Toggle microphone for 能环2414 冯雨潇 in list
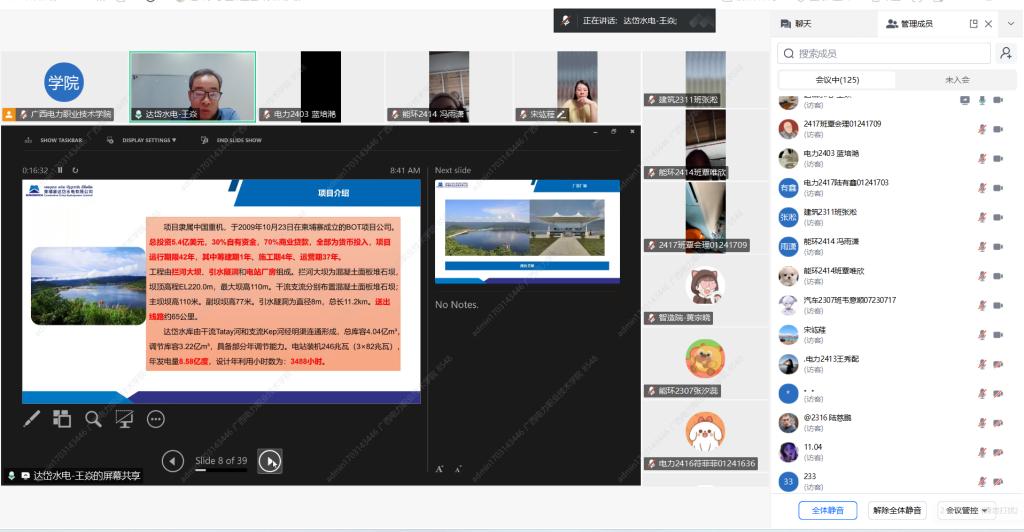 point(982,247)
